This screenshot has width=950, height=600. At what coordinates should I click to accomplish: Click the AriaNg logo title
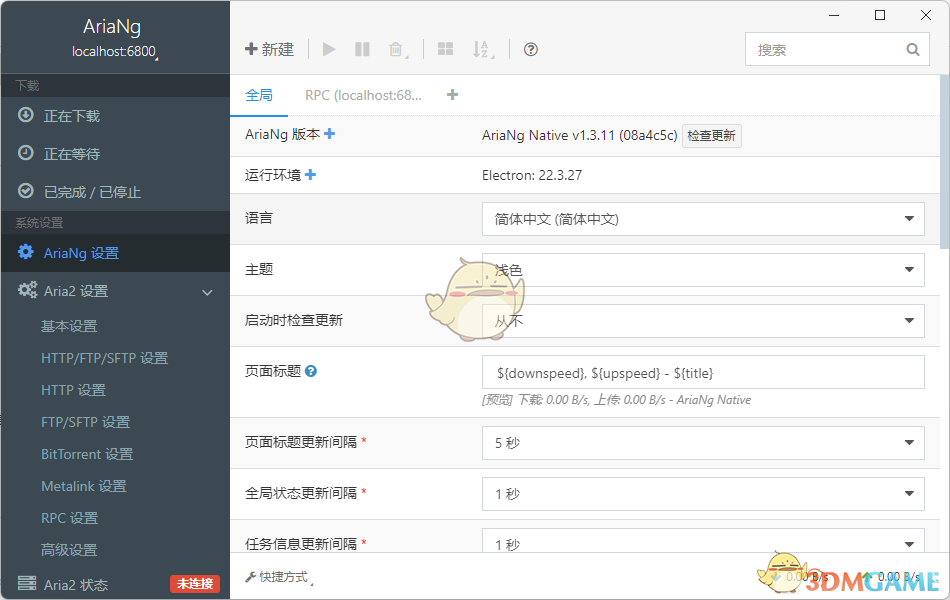coord(112,26)
